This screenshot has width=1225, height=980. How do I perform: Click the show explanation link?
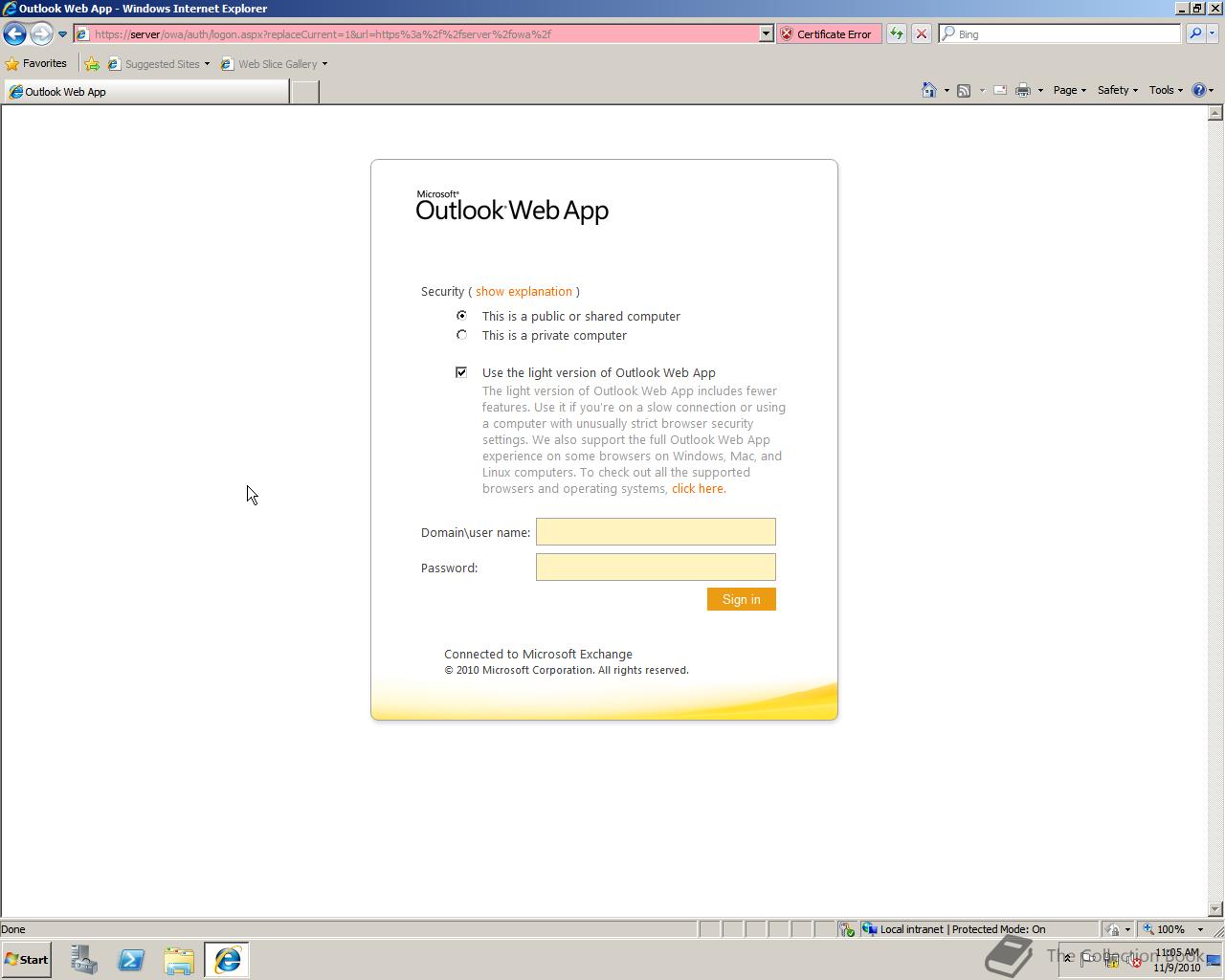coord(523,291)
